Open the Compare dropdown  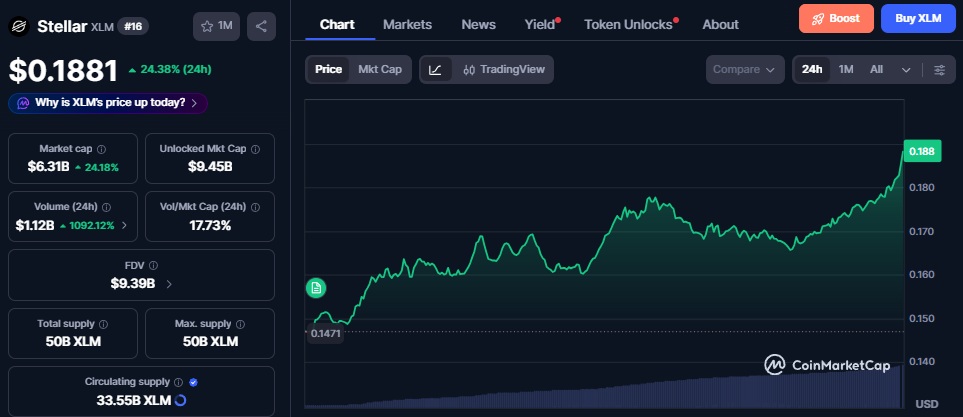tap(745, 69)
